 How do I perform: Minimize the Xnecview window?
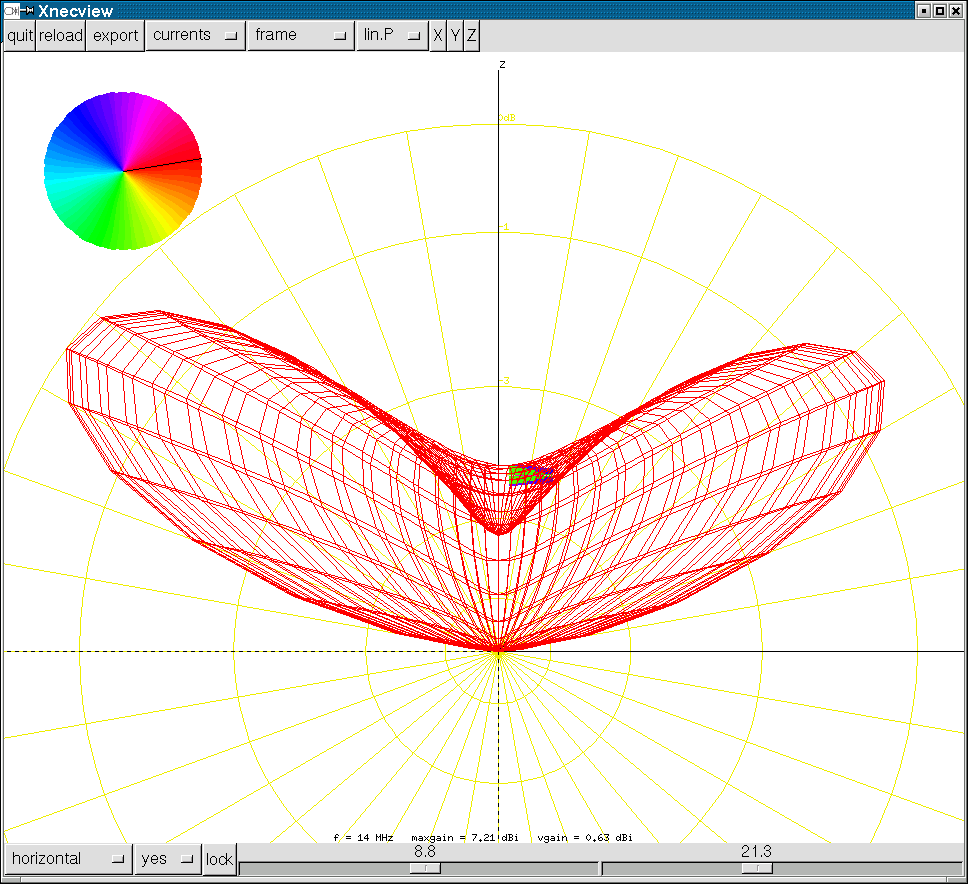(x=924, y=10)
